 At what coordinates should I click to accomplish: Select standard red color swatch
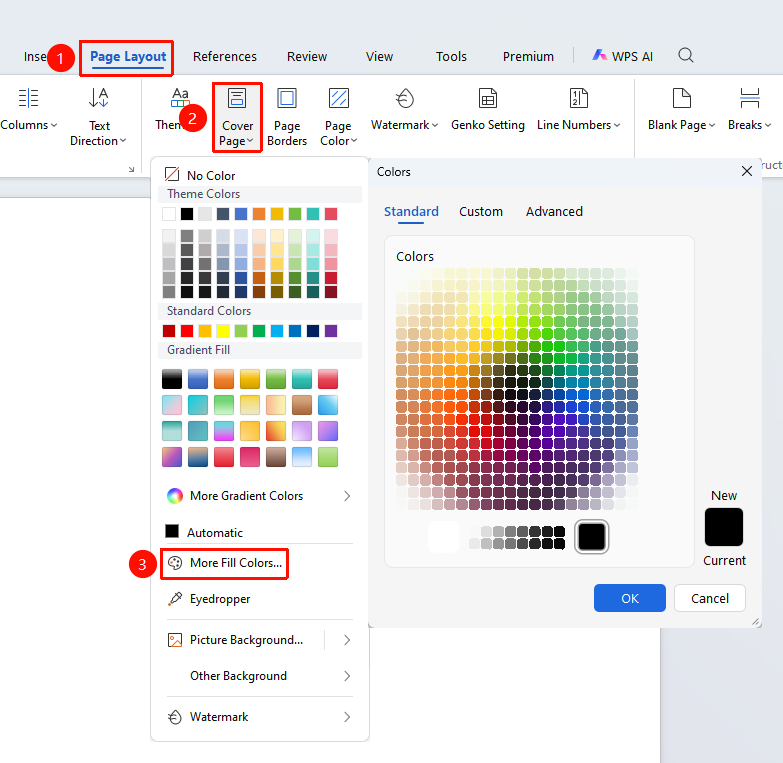tap(187, 331)
